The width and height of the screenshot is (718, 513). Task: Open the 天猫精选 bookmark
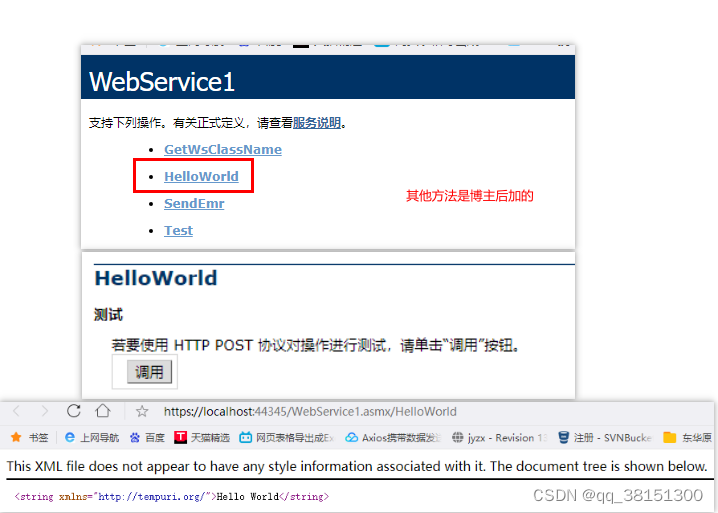[x=202, y=437]
